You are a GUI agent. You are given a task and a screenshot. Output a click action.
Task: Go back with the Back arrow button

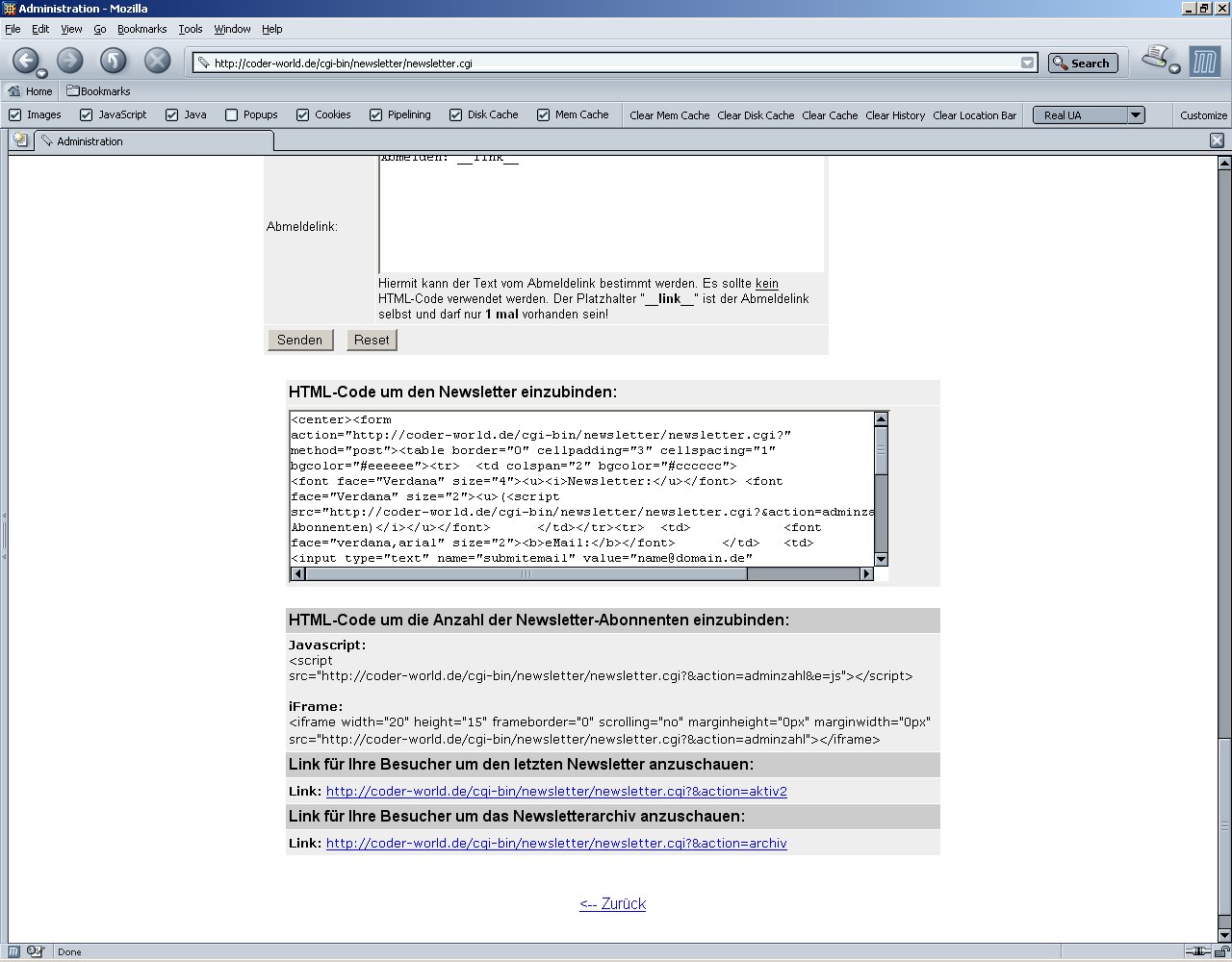tap(26, 61)
